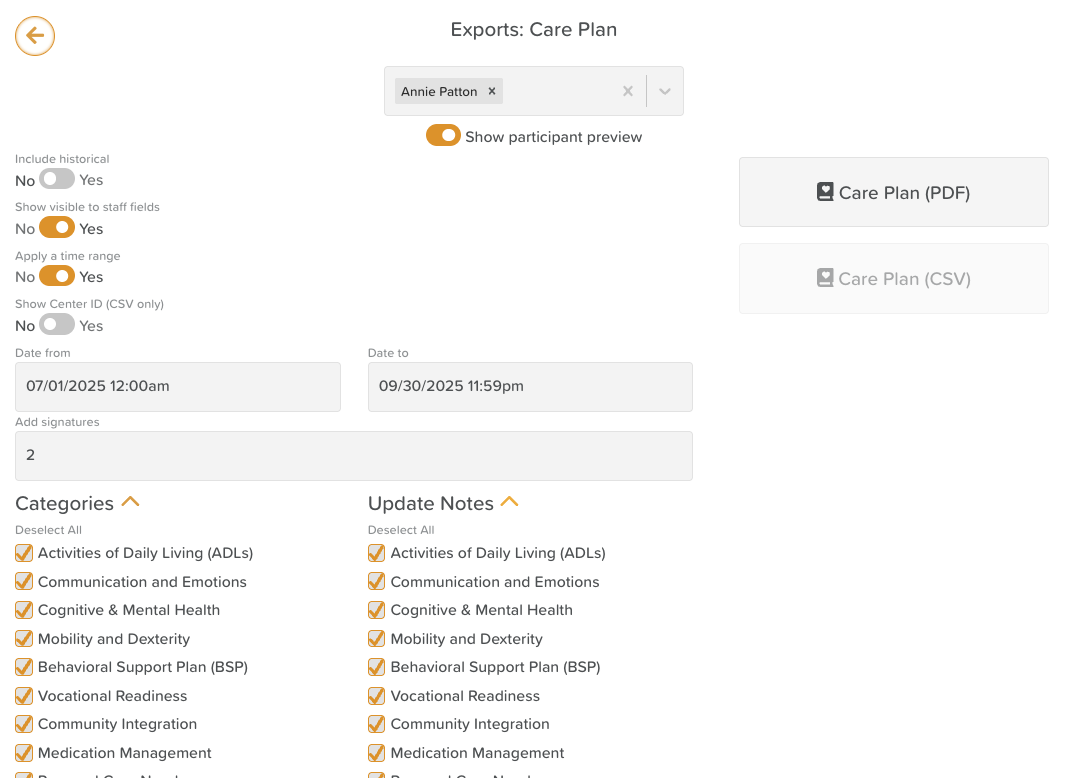Export Care Plan as PDF

tap(893, 192)
